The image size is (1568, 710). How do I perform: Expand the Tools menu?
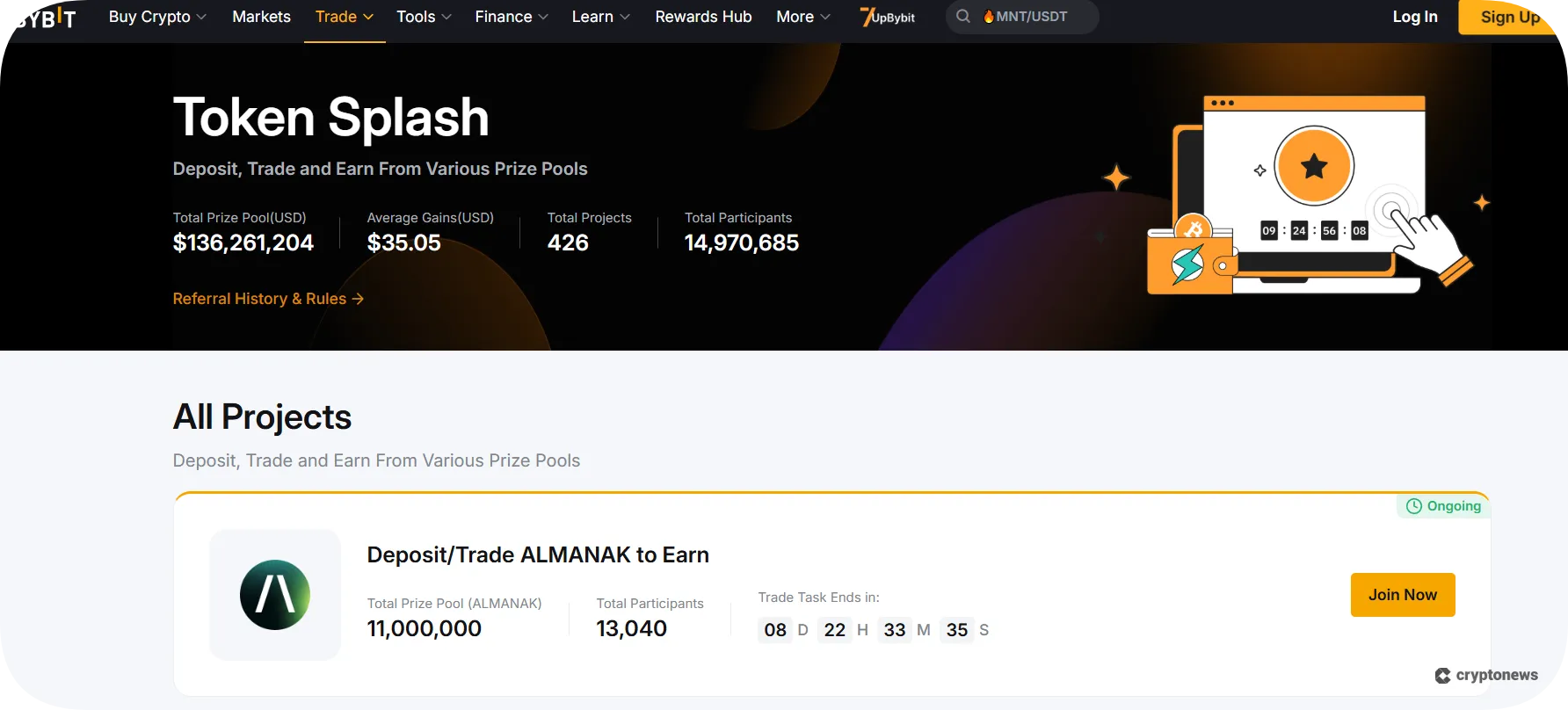[423, 17]
